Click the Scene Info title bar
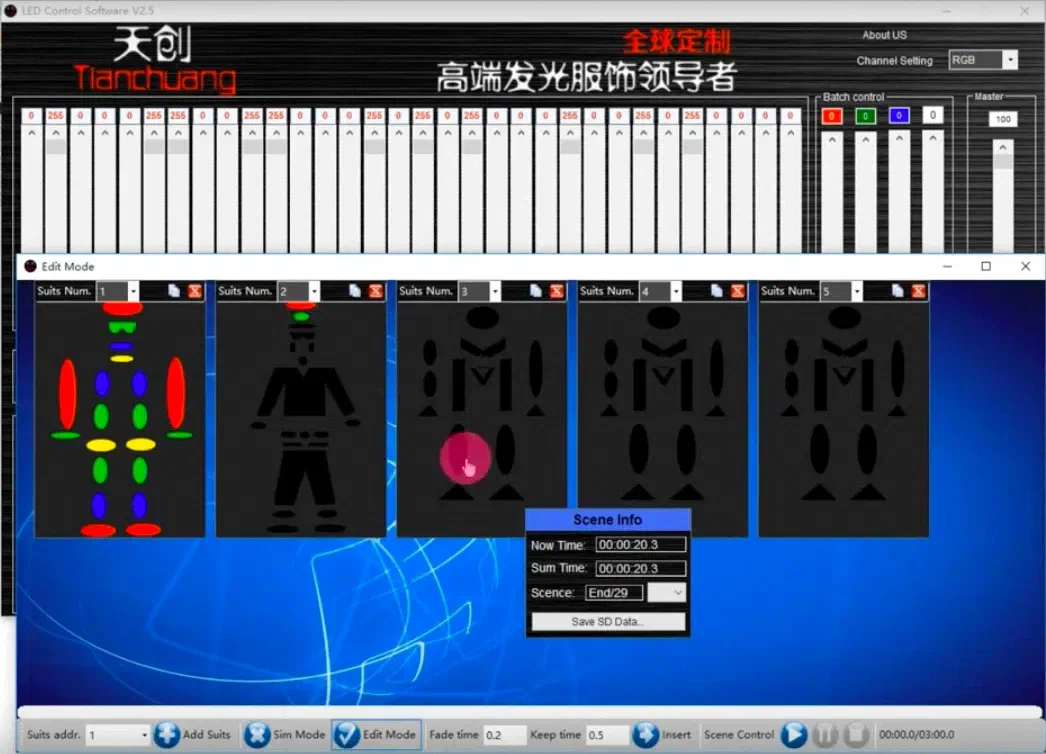 coord(608,520)
